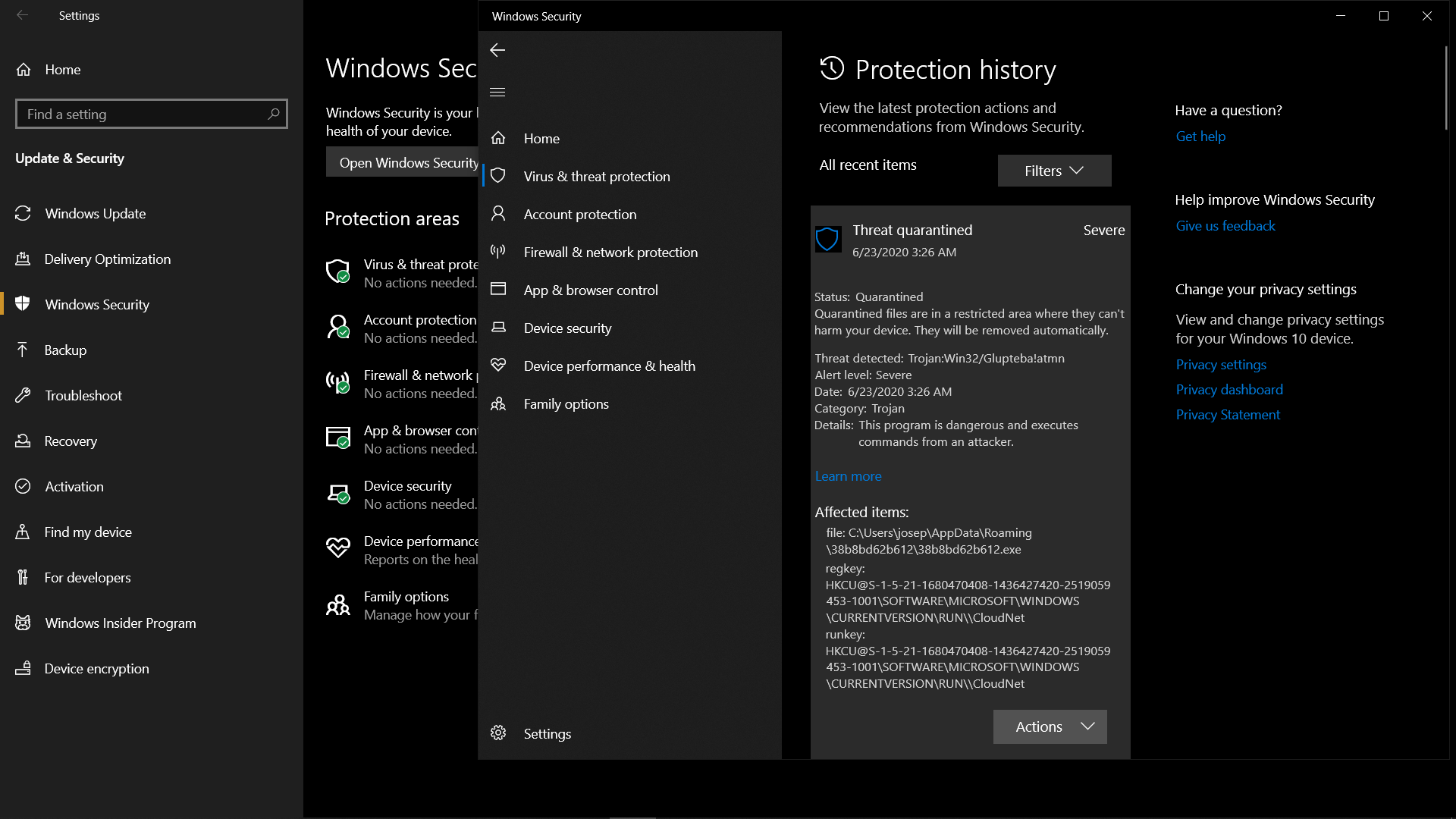
Task: Open Virus & threat protection area in Settings
Action: (402, 273)
